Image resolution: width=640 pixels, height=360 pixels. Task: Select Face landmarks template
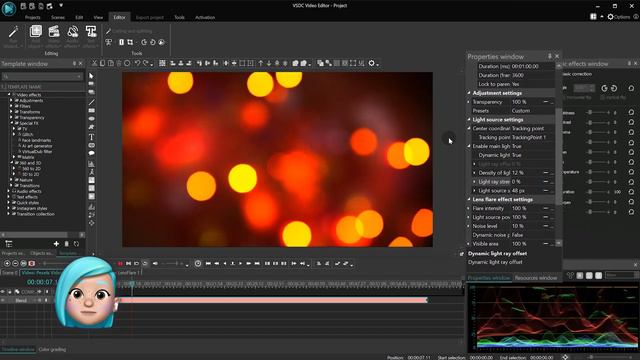point(36,140)
